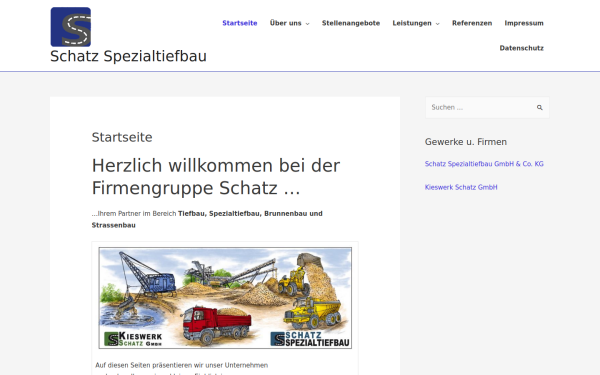Click the gravel quarry illustration image

click(225, 298)
